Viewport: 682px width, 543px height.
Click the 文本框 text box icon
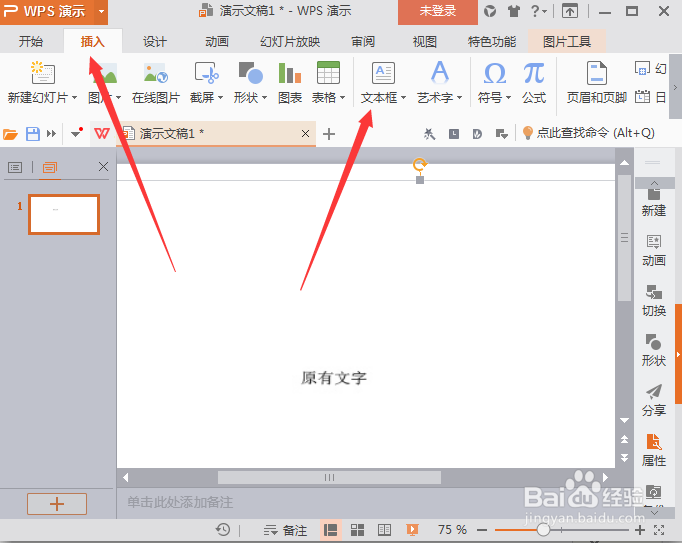tap(383, 73)
